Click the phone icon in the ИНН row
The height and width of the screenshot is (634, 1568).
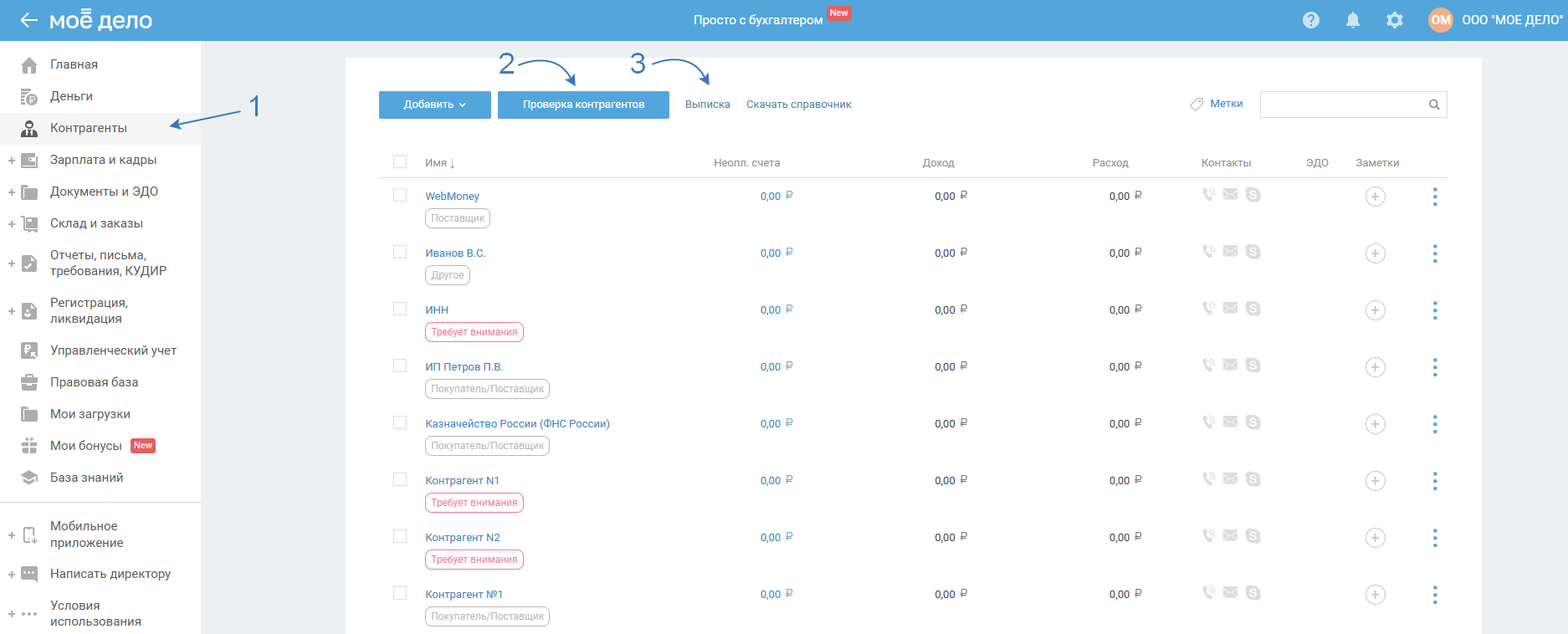(1208, 308)
